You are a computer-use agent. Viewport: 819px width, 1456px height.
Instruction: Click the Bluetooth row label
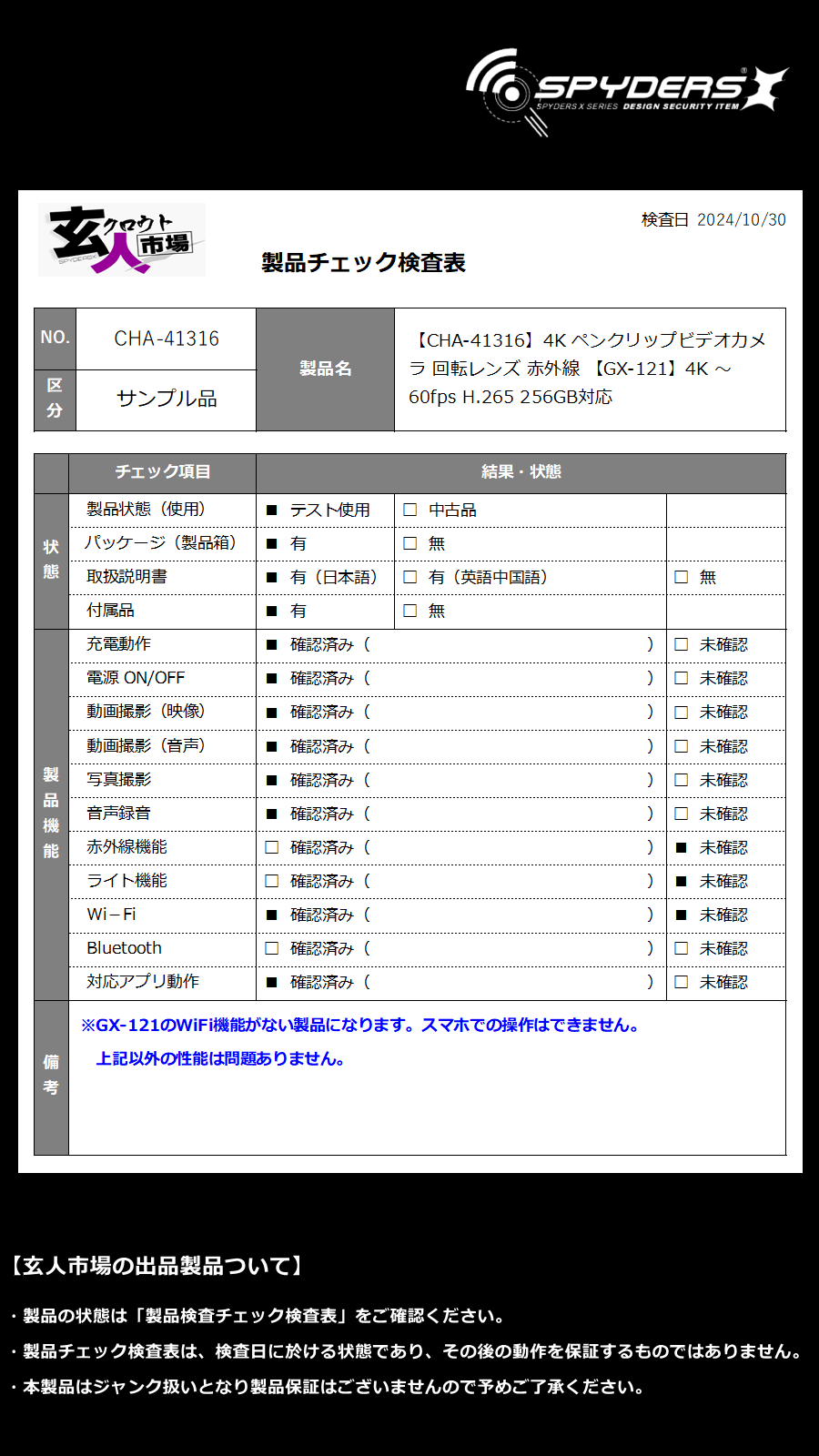coord(124,948)
